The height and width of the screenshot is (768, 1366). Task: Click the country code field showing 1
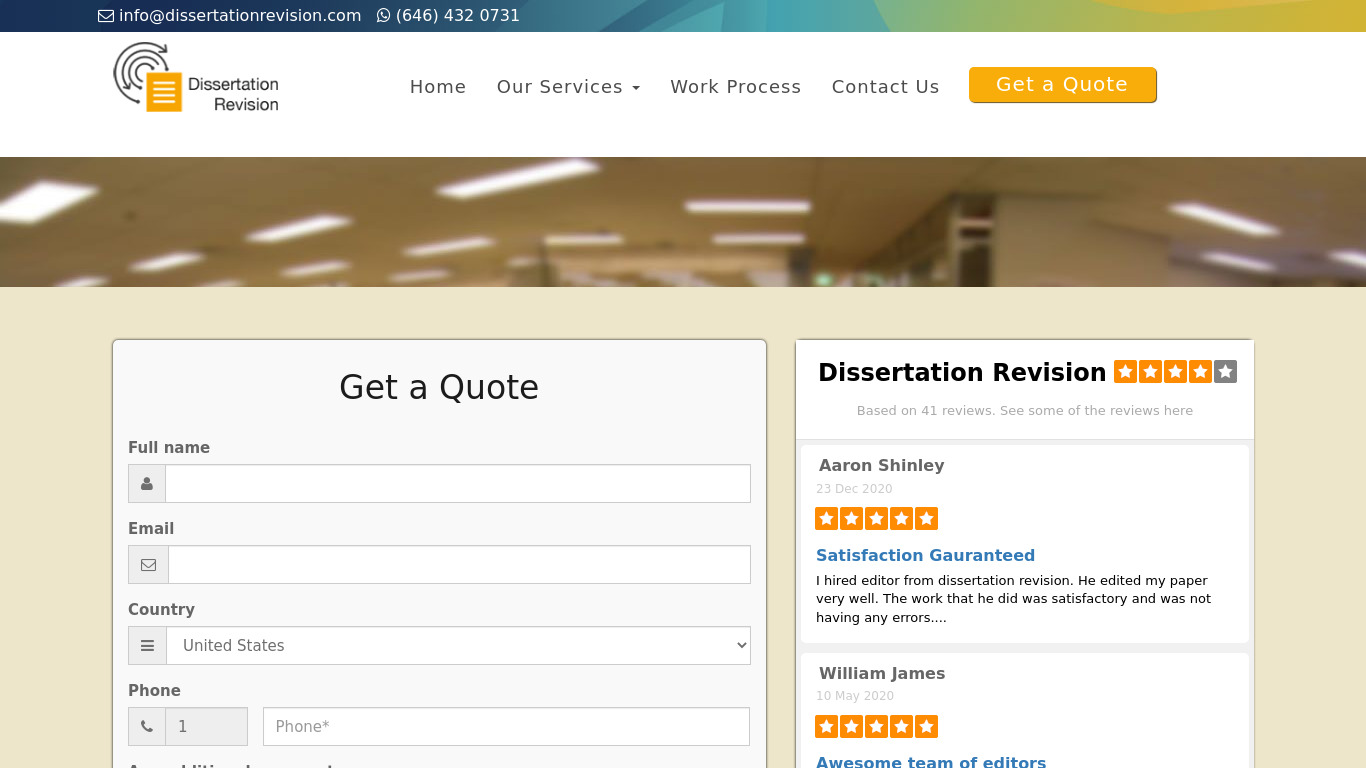point(207,727)
